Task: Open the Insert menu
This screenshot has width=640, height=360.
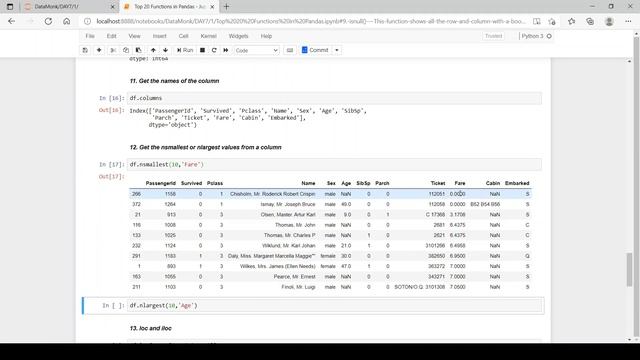Action: tap(159, 36)
